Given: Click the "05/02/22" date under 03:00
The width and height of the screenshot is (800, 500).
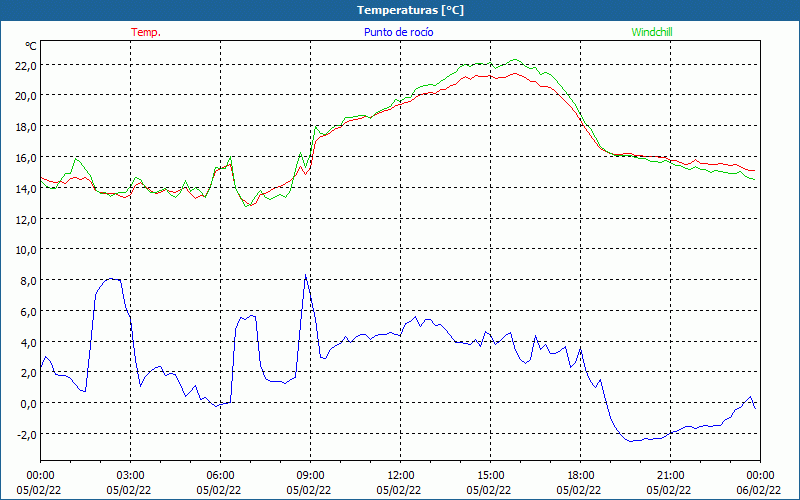Looking at the screenshot, I should coord(129,490).
